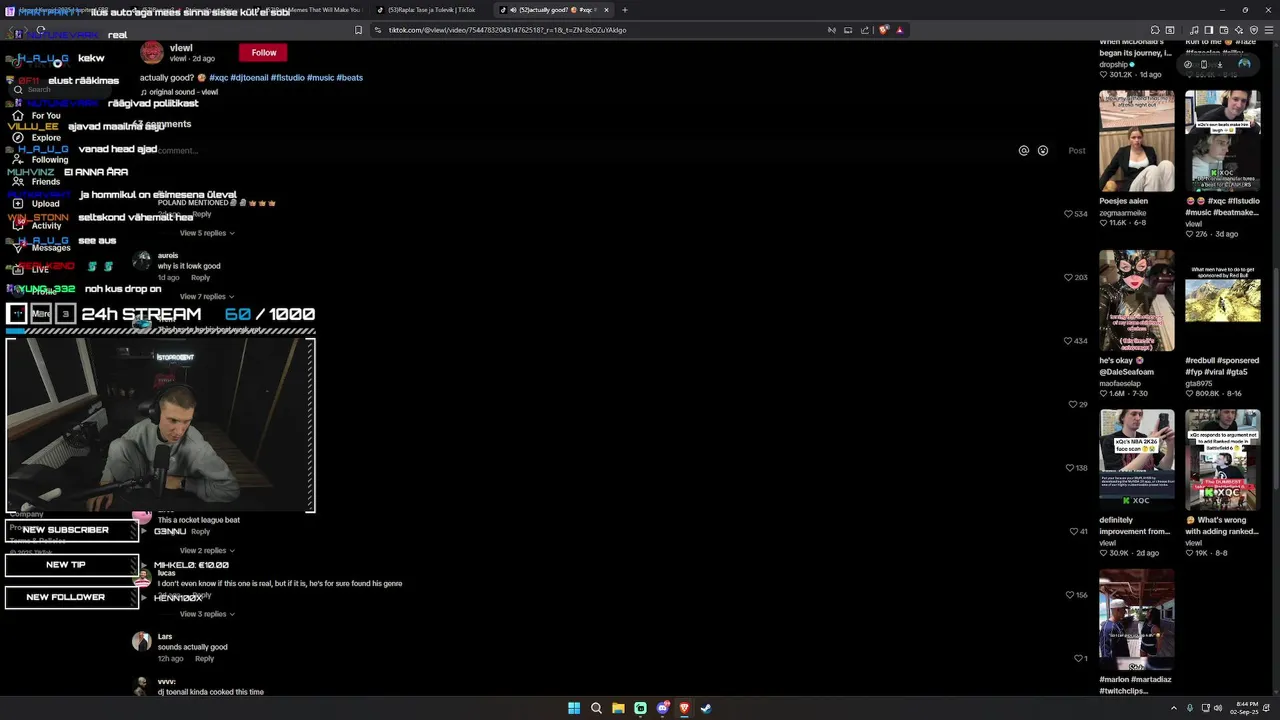Viewport: 1280px width, 720px height.
Task: Open the Brave Wallet icon
Action: (x=1223, y=30)
